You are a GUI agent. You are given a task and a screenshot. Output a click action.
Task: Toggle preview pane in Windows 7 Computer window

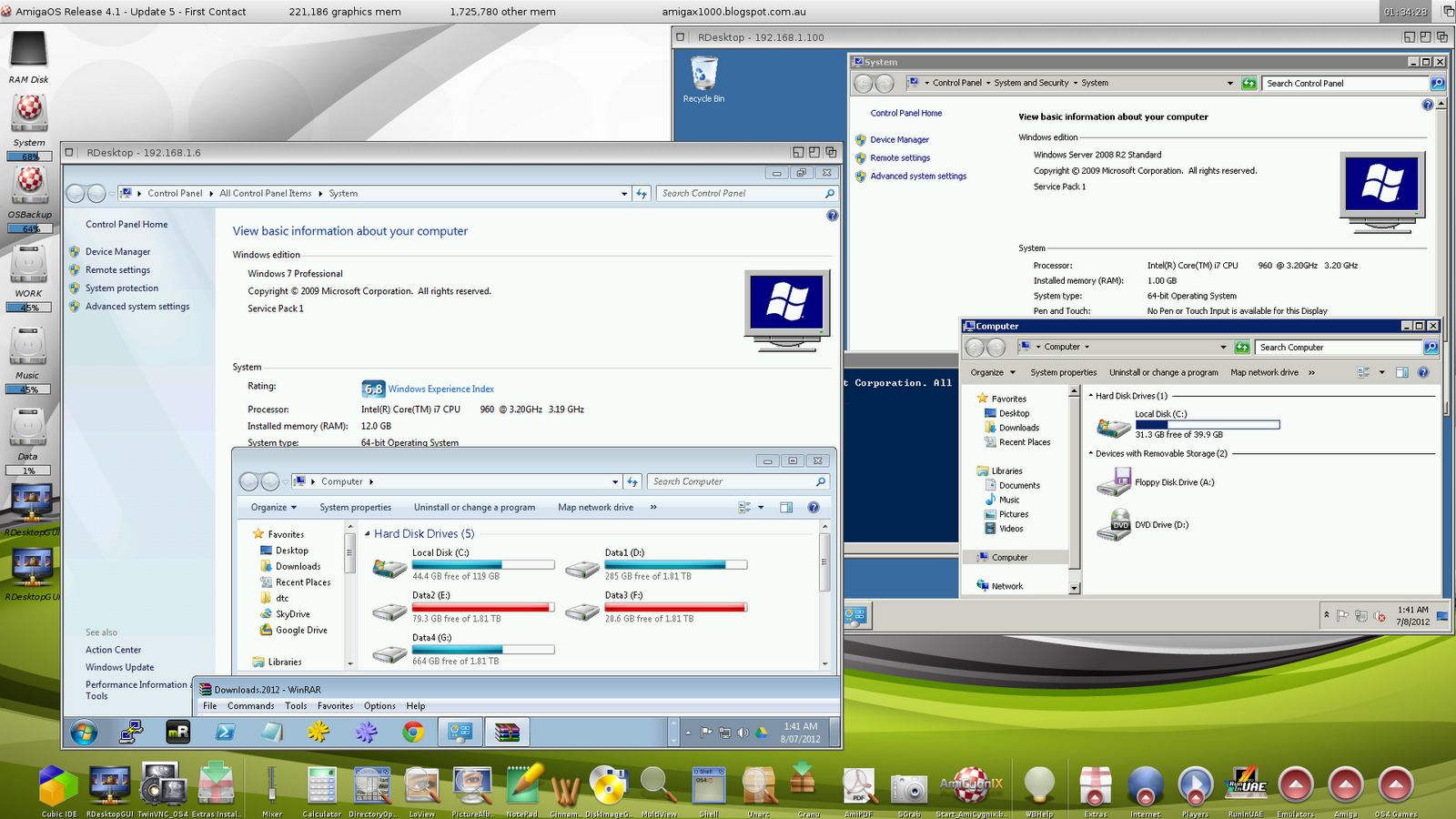(x=786, y=508)
